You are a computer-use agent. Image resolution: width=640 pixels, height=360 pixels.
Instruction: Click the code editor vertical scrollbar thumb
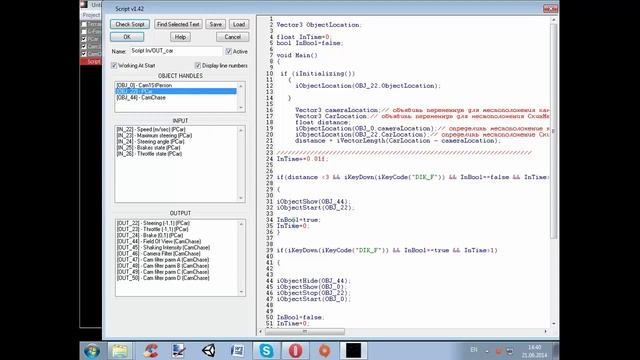[554, 131]
